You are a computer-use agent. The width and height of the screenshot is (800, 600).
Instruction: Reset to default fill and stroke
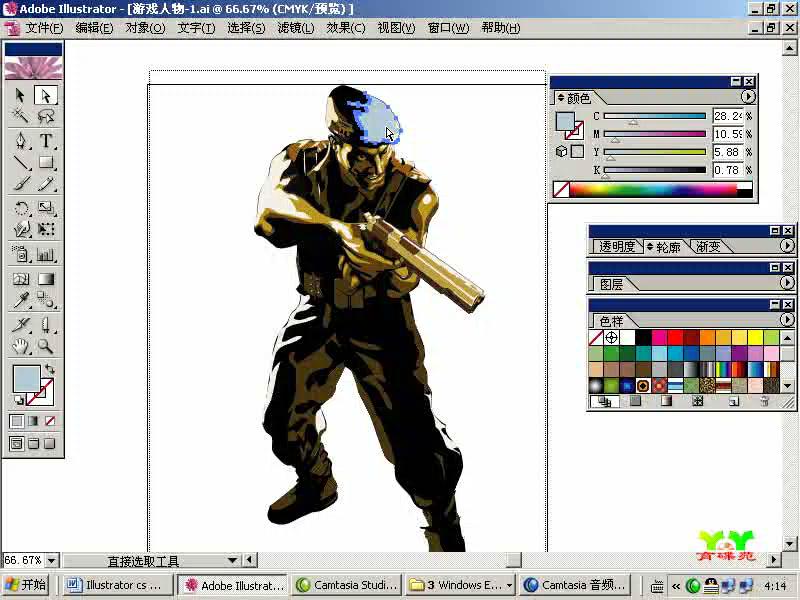click(18, 401)
